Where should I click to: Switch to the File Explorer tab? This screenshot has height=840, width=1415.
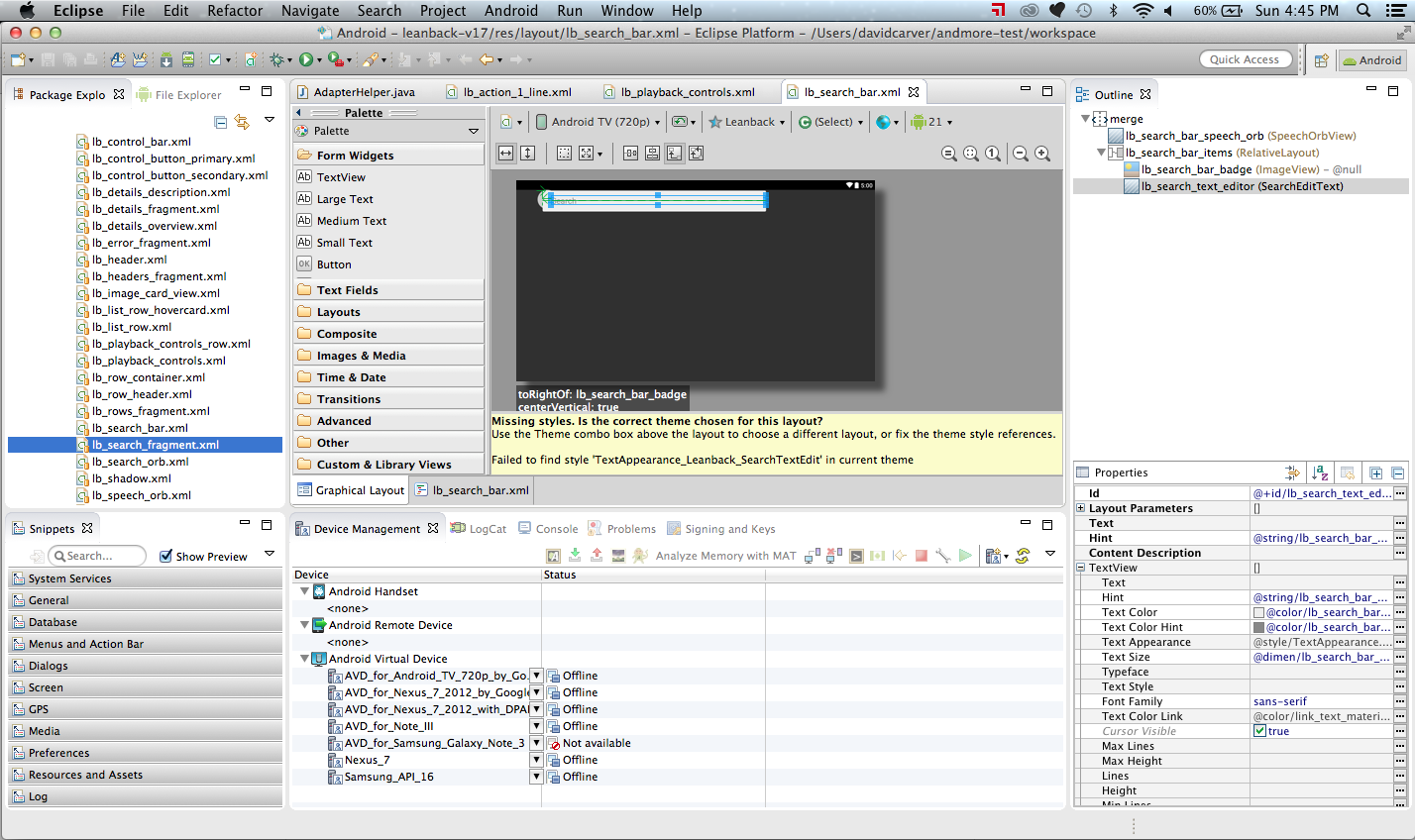[x=178, y=95]
